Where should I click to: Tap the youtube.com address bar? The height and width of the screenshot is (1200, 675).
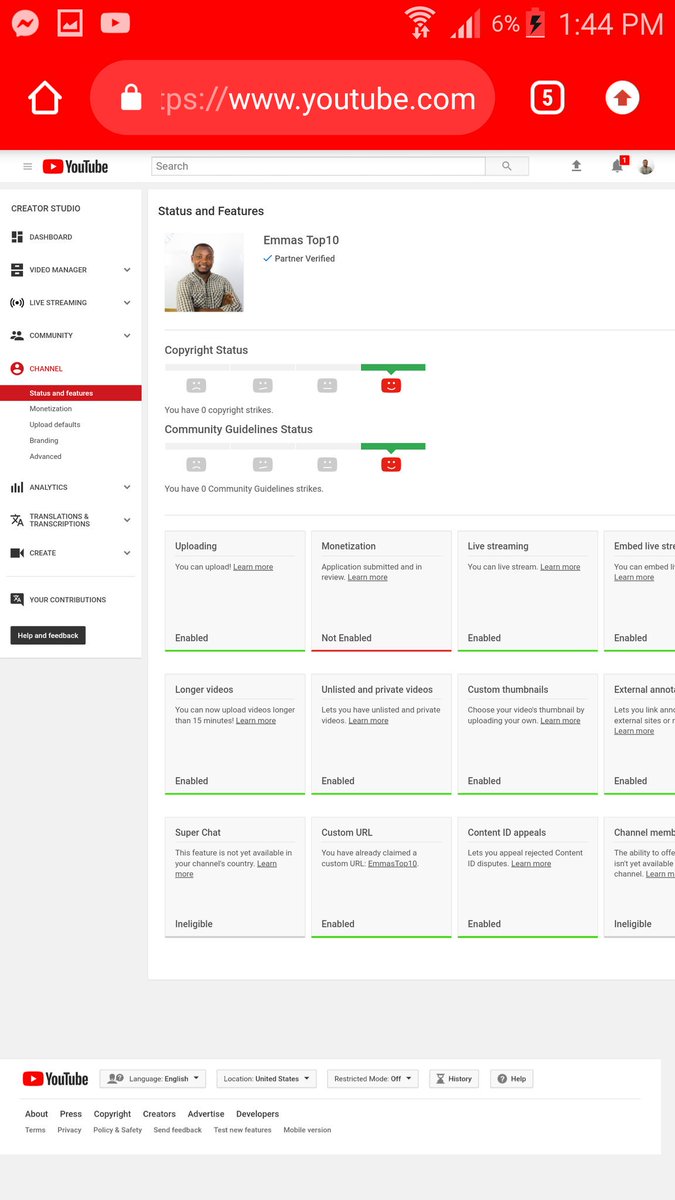pos(292,98)
